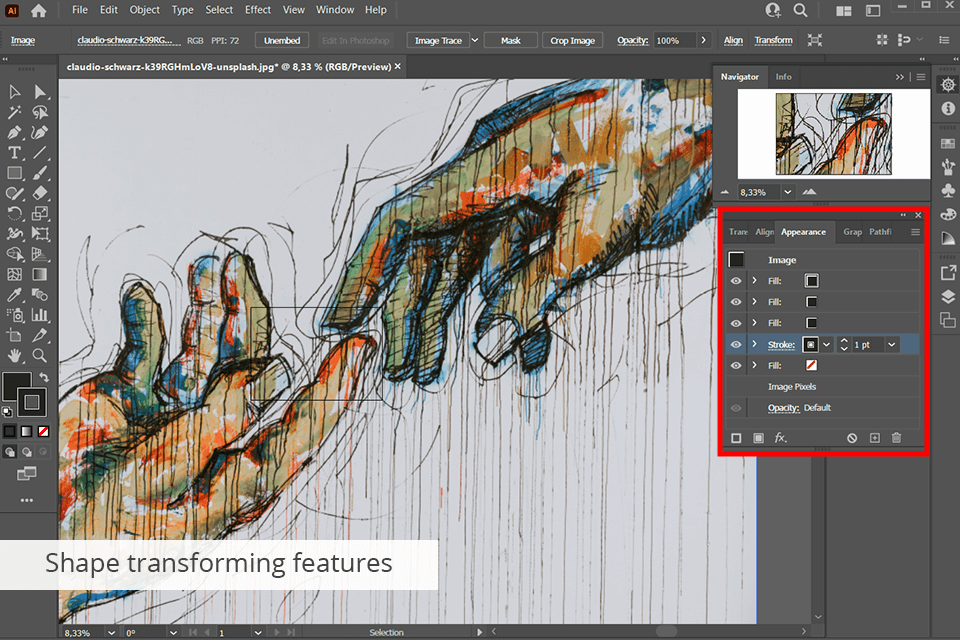The image size is (960, 640).
Task: Open the Layers panel from the dock
Action: (948, 297)
